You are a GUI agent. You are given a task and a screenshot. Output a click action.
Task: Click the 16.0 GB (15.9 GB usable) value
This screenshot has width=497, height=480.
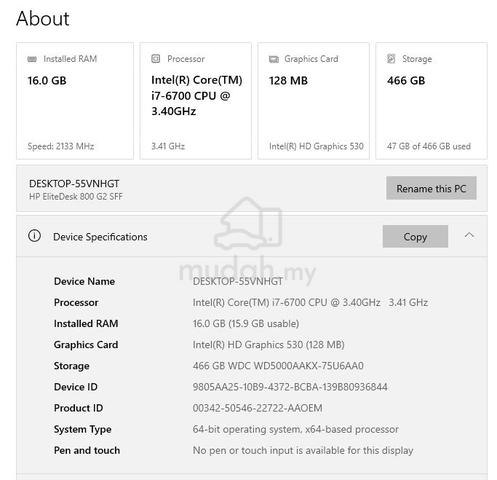pyautogui.click(x=246, y=323)
